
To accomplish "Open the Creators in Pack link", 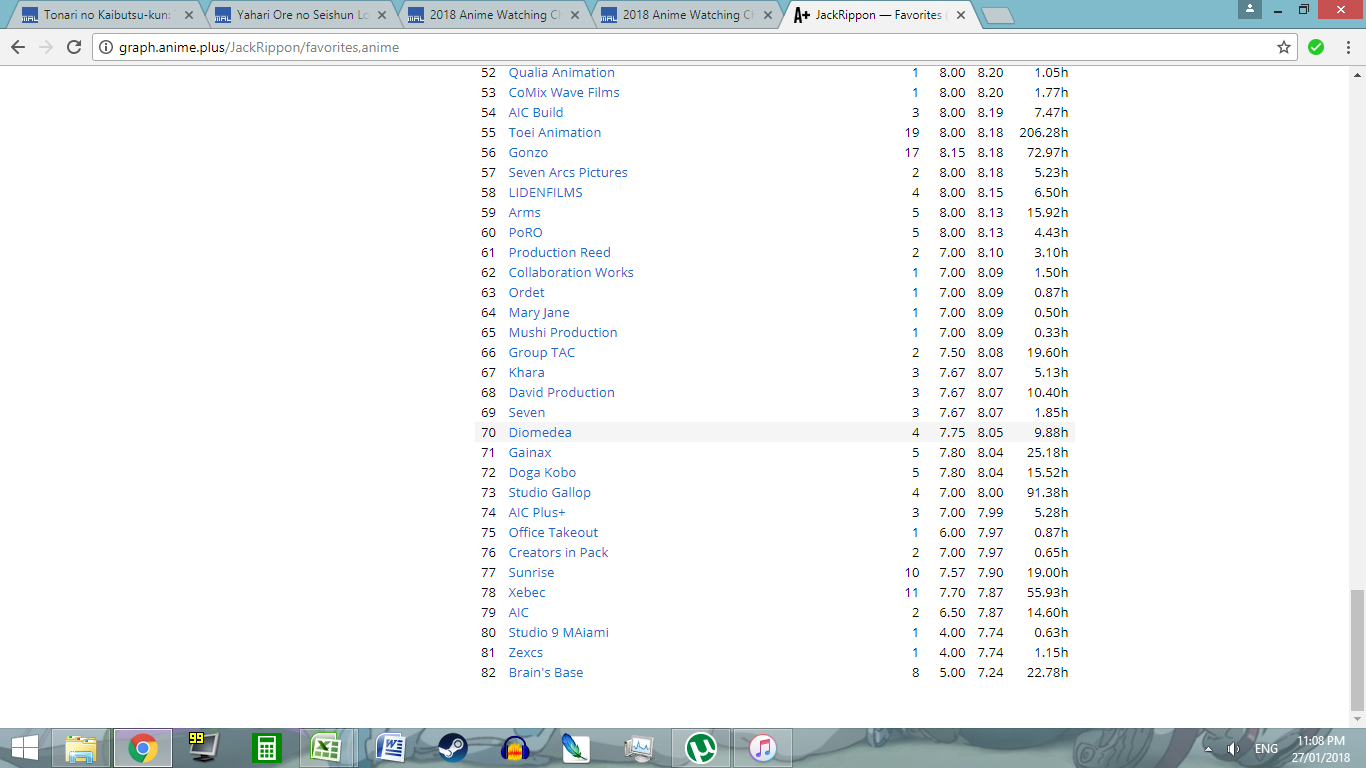I will [558, 552].
